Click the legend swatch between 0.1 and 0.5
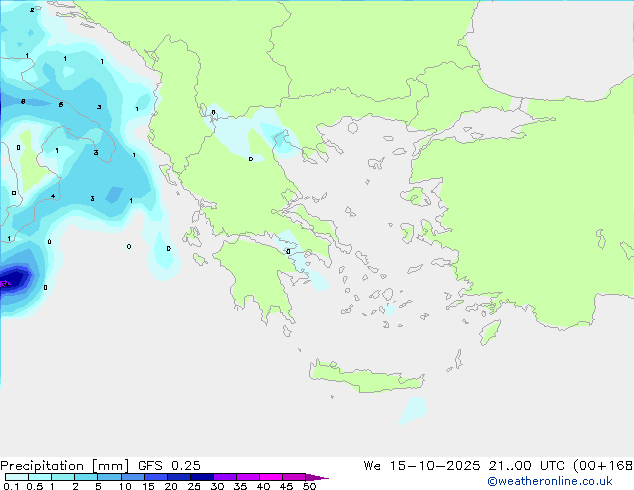This screenshot has height=490, width=634. click(17, 477)
